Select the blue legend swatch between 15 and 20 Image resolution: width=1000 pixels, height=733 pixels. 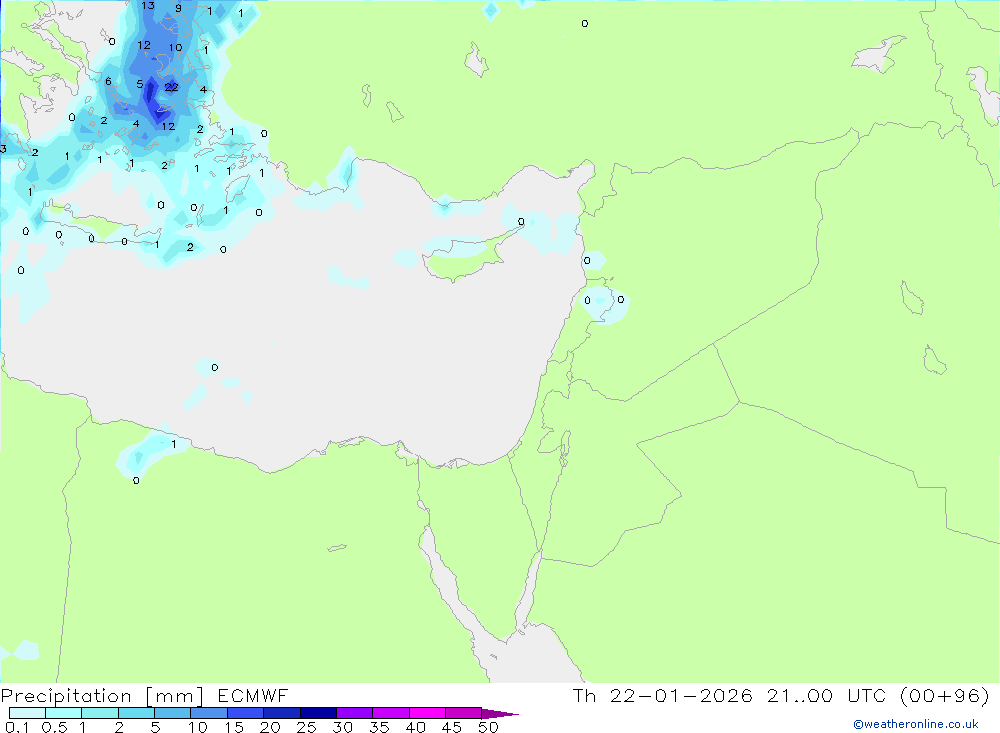pos(245,713)
